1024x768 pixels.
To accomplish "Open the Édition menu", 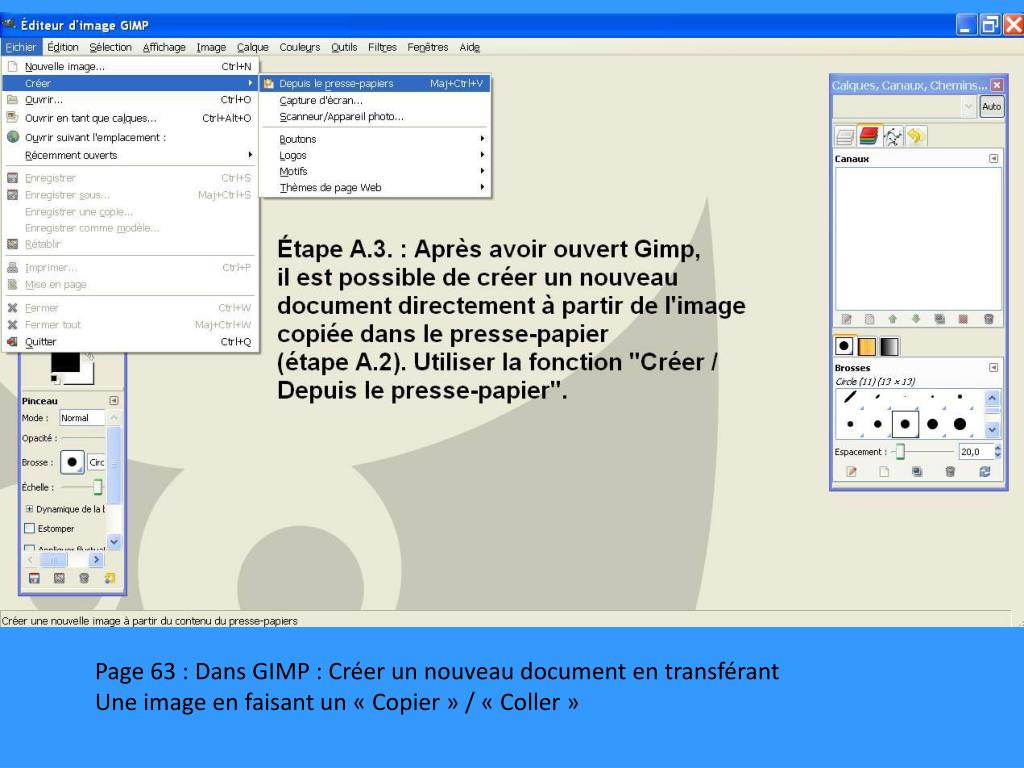I will point(63,47).
